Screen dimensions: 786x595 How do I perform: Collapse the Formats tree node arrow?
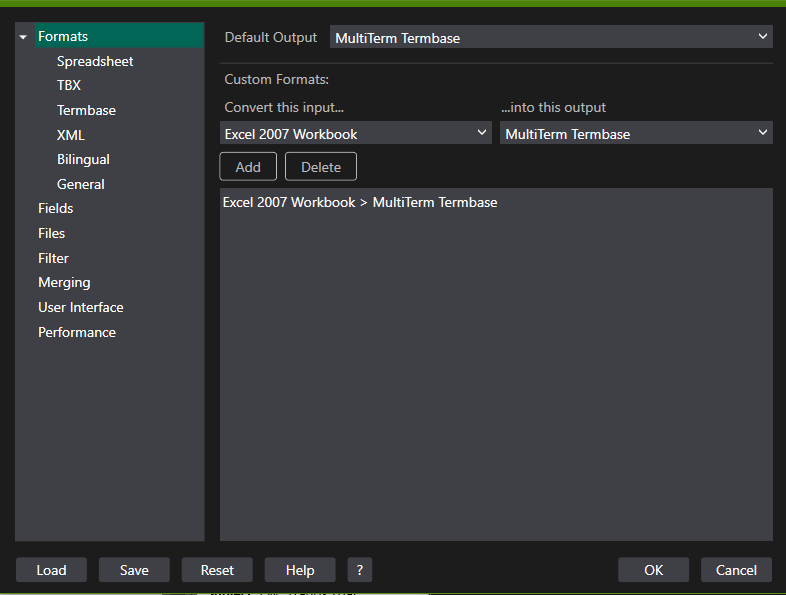(x=23, y=37)
